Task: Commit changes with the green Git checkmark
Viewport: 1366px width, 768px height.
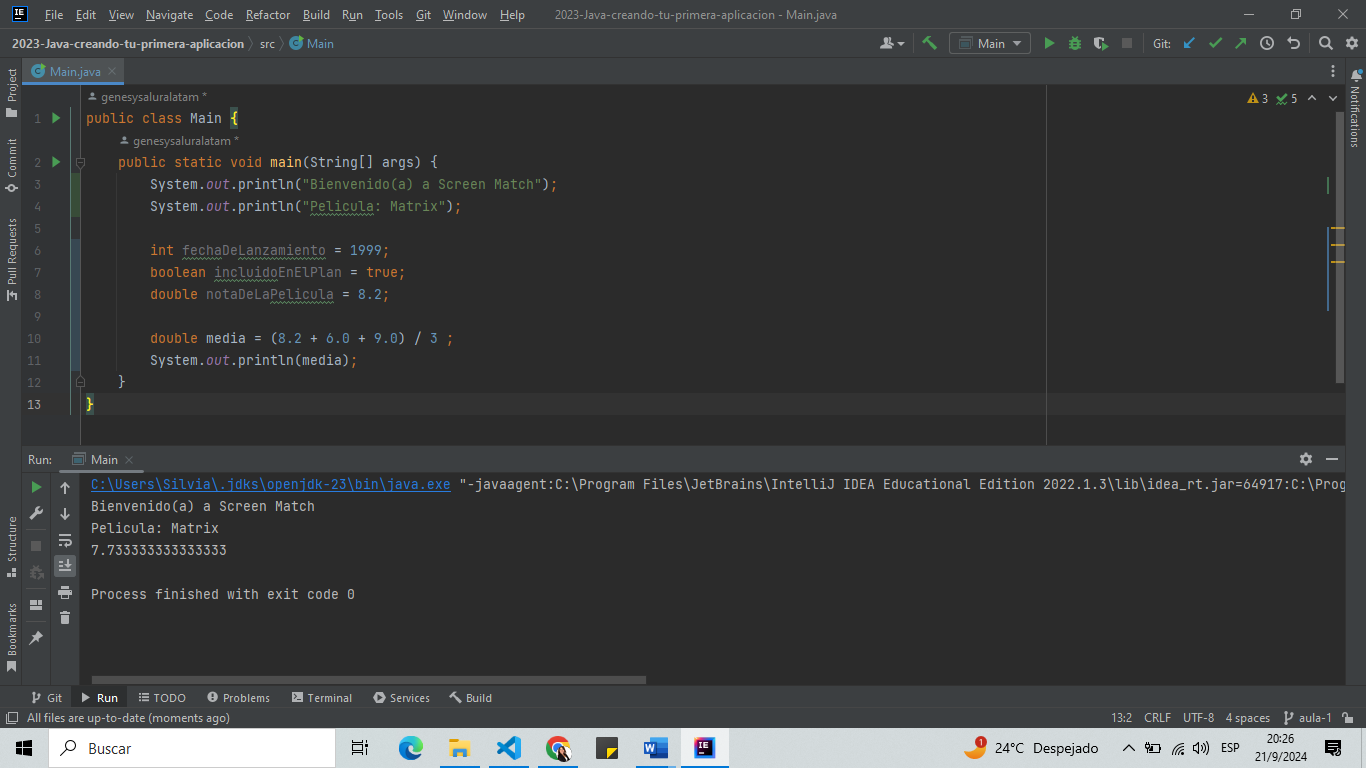Action: tap(1215, 43)
